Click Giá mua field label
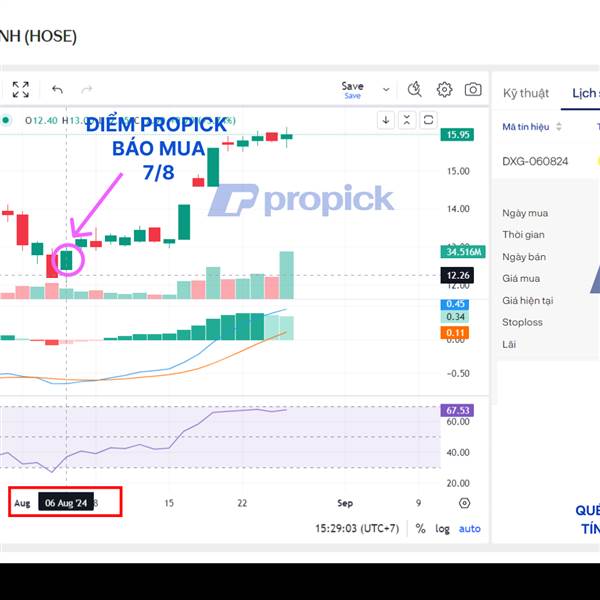600x600 pixels. (x=521, y=278)
